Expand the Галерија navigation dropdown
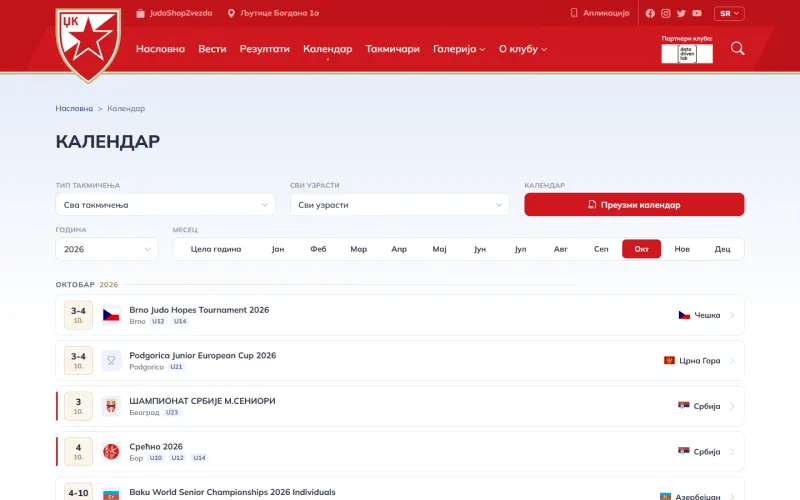Screen dimensions: 800x500 click(x=459, y=49)
